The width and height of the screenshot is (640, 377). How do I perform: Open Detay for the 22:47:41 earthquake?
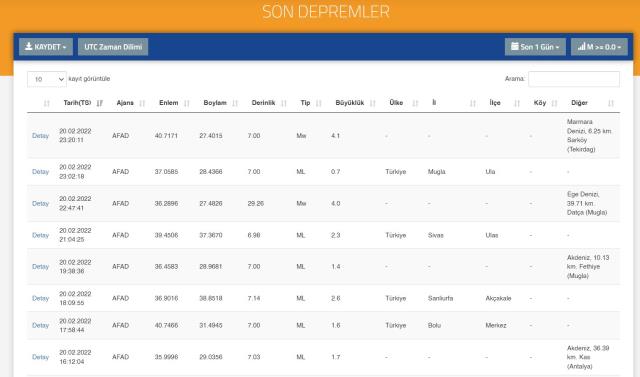(40, 204)
